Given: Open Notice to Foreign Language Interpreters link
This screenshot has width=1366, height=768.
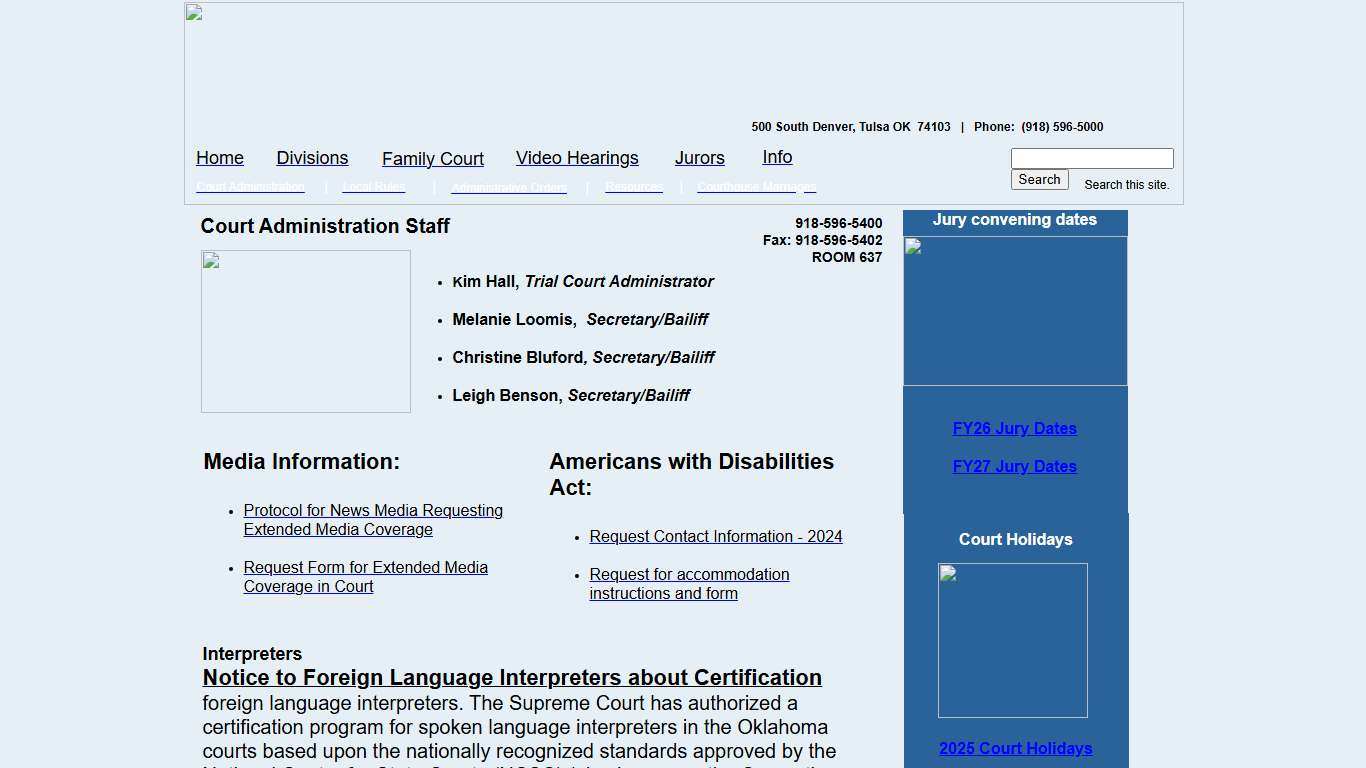Looking at the screenshot, I should coord(512,677).
